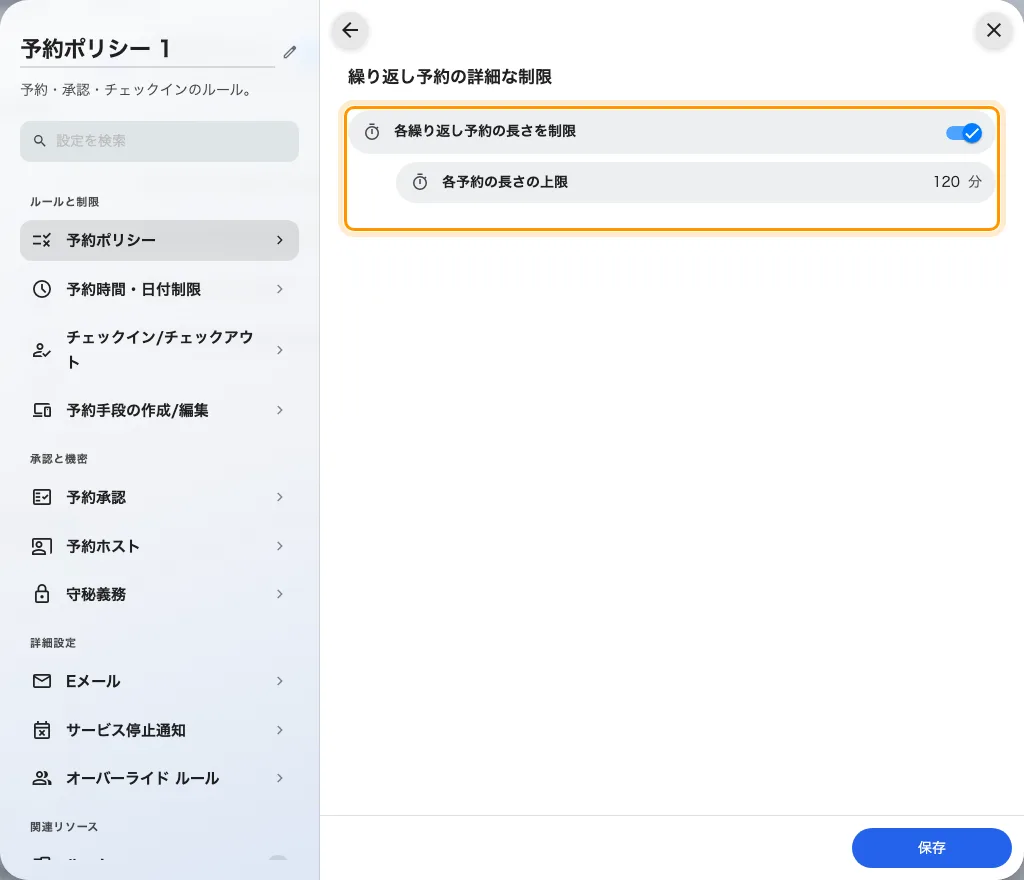Expand chevron on 予約時間・日付制限 row
Image resolution: width=1024 pixels, height=880 pixels.
click(x=280, y=289)
